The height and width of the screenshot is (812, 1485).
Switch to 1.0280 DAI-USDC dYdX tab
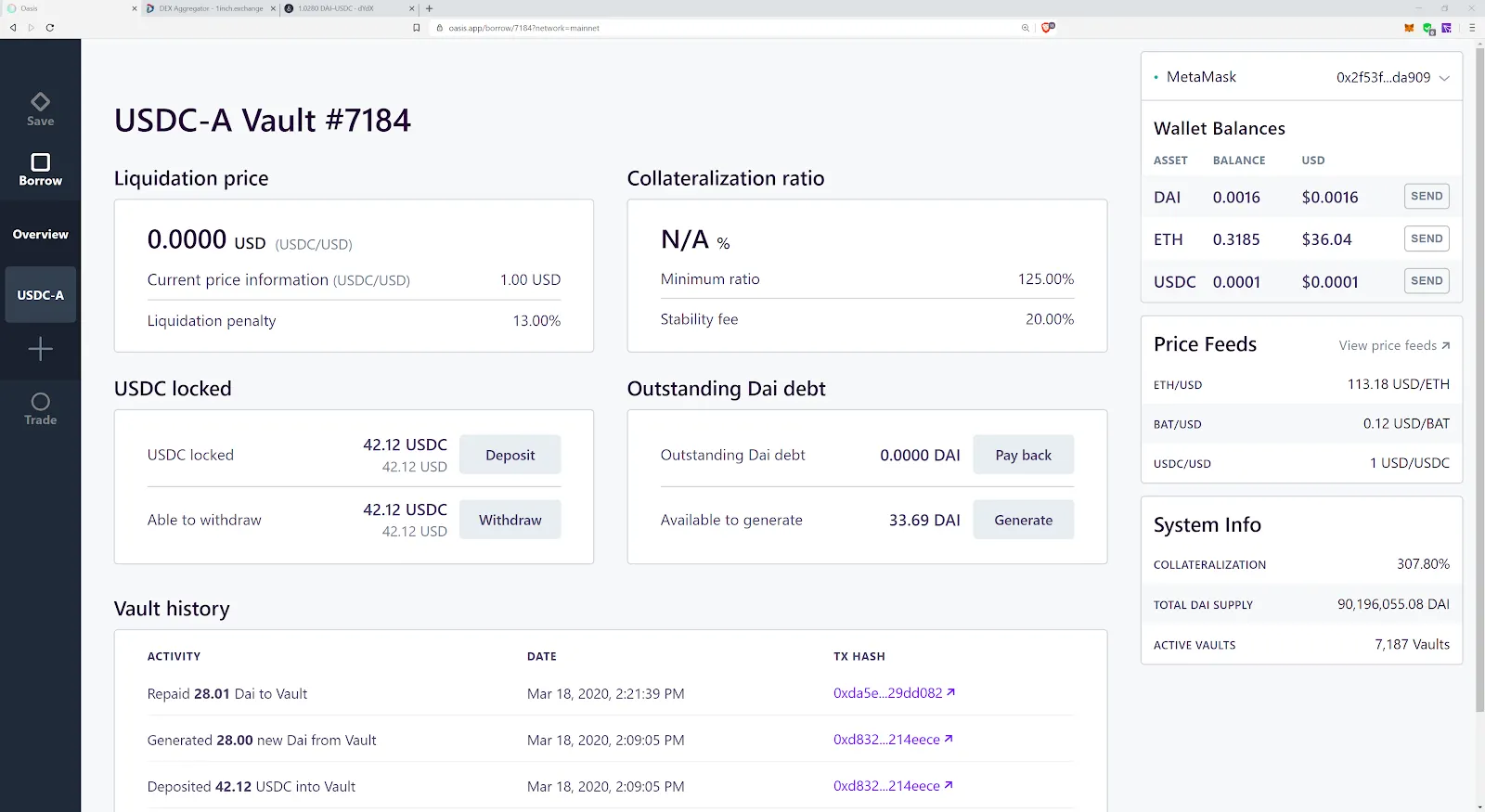tap(348, 8)
